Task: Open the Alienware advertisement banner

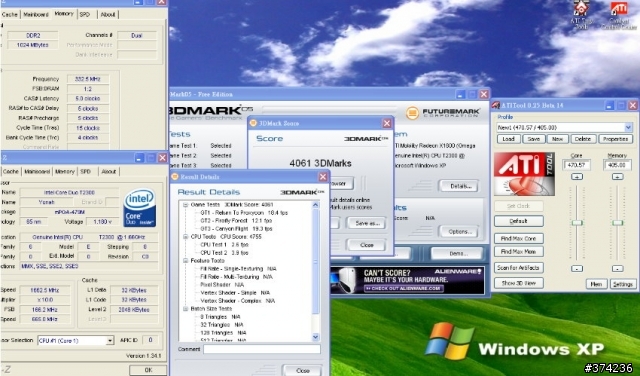Action: pos(407,280)
